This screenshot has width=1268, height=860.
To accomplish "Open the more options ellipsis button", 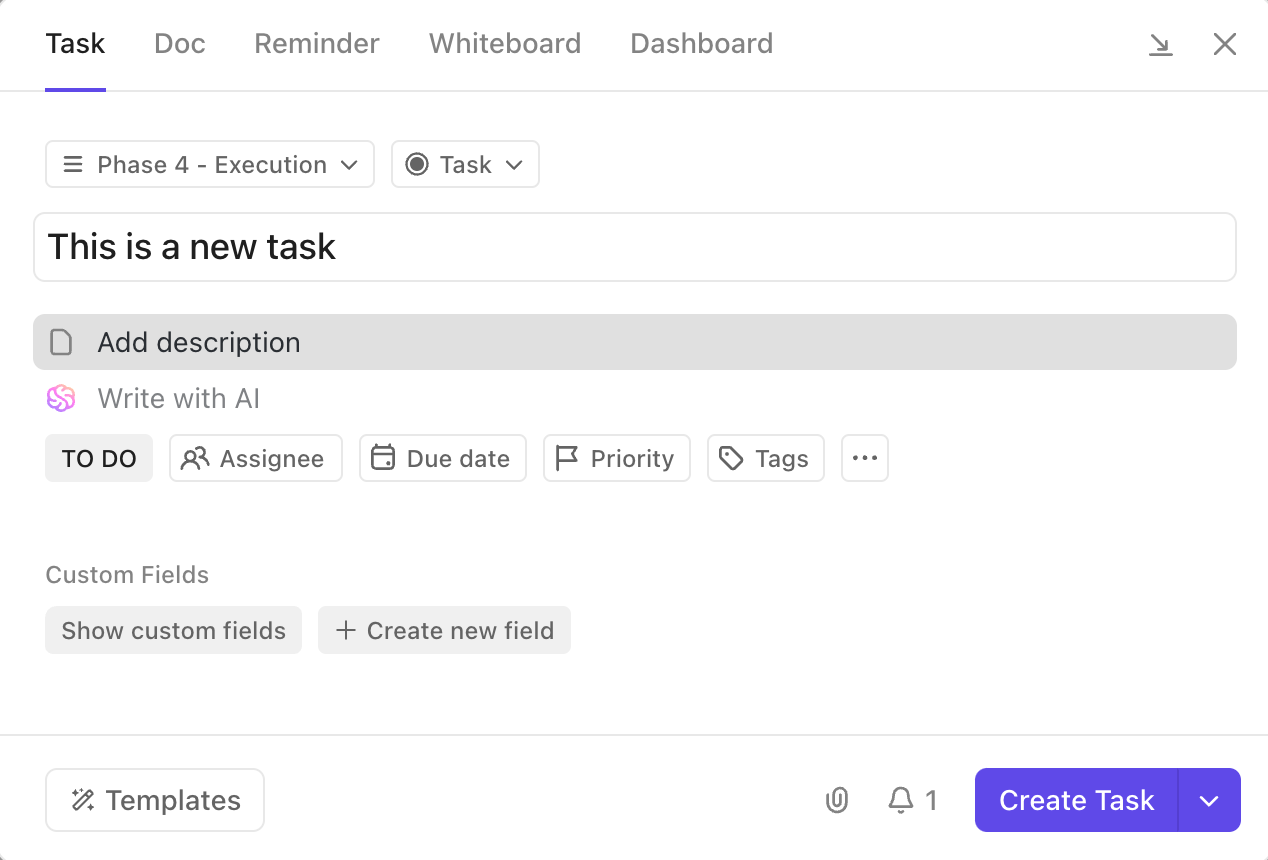I will tap(864, 458).
